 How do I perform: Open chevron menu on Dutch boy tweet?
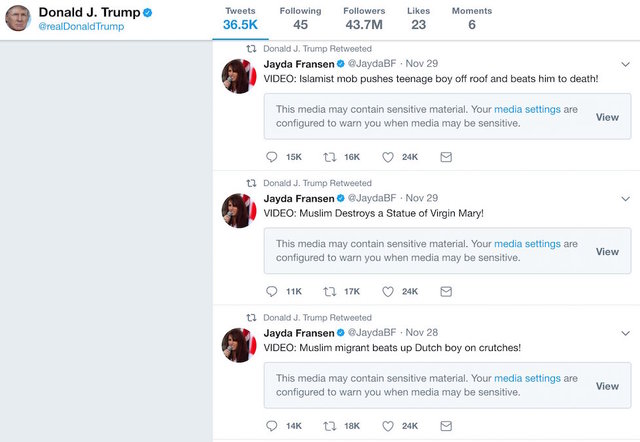[x=625, y=332]
